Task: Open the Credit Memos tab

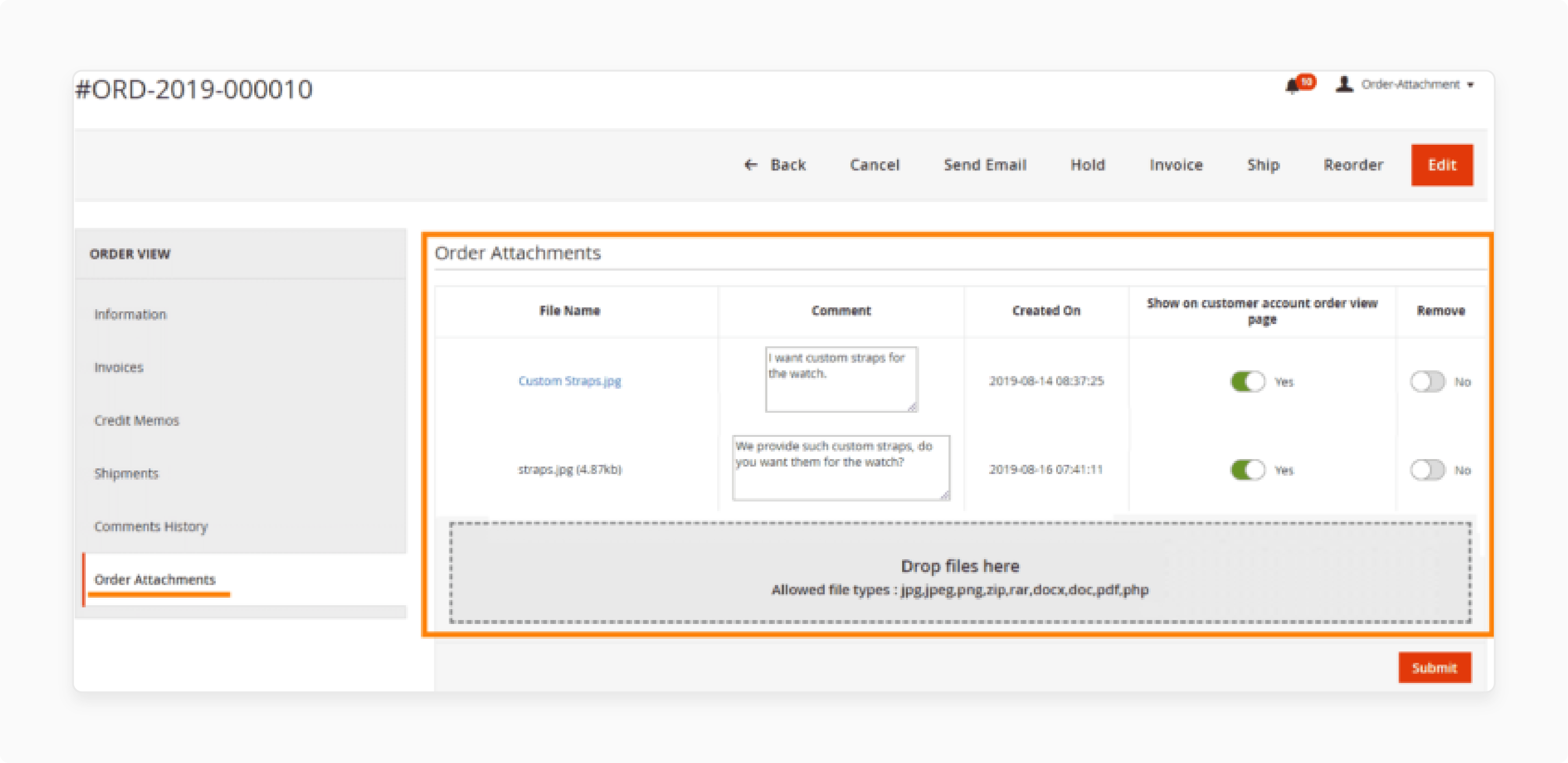Action: (136, 421)
